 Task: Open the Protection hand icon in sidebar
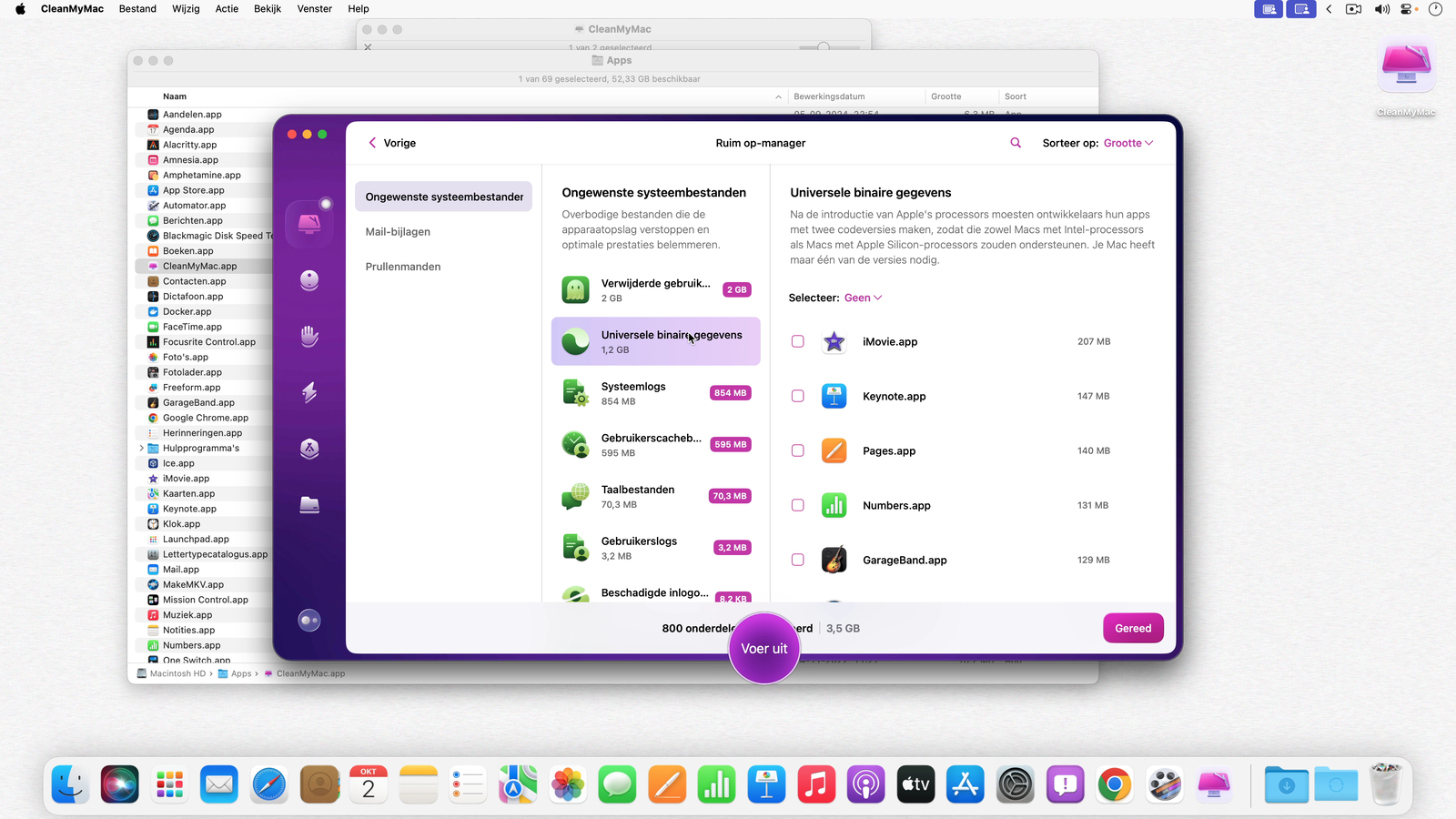tap(309, 336)
